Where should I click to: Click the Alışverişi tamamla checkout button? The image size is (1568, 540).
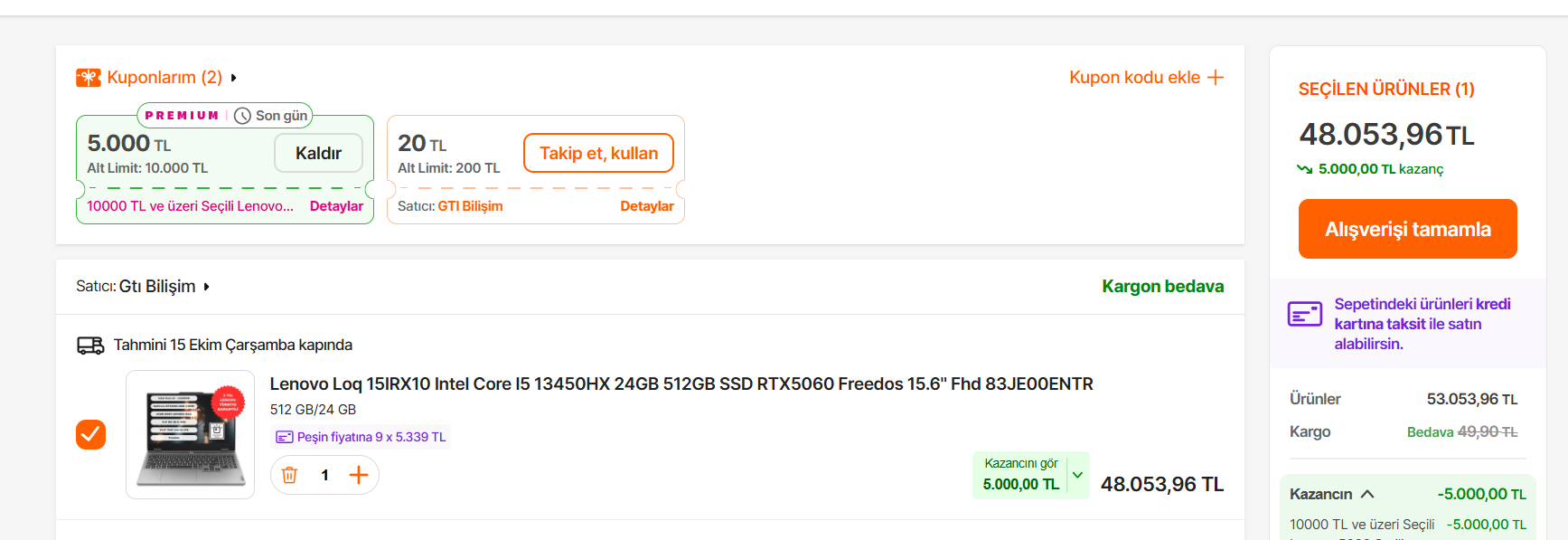pos(1407,229)
